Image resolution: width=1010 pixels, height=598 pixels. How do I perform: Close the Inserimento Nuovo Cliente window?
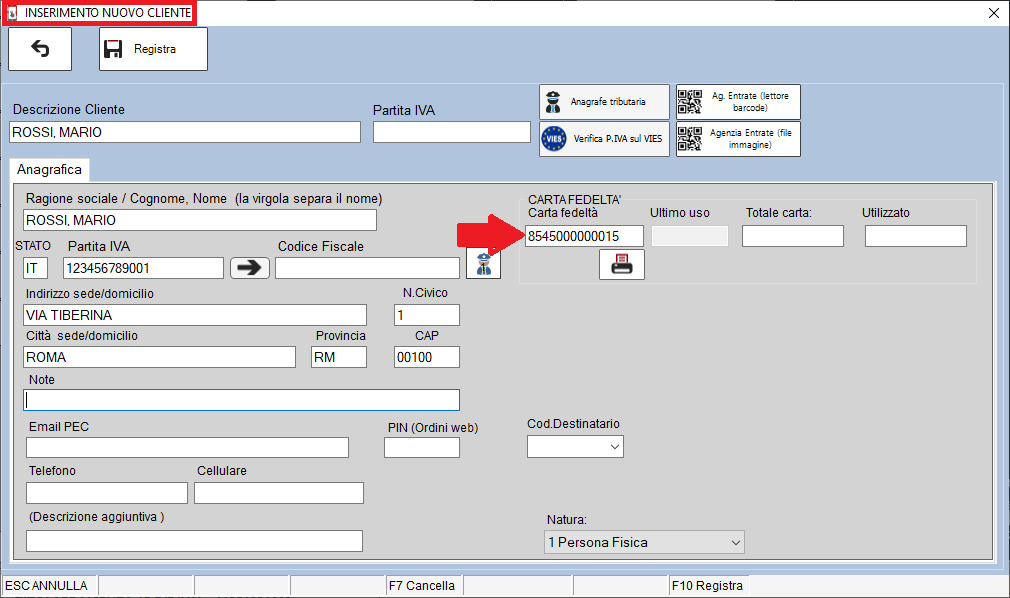(x=993, y=13)
